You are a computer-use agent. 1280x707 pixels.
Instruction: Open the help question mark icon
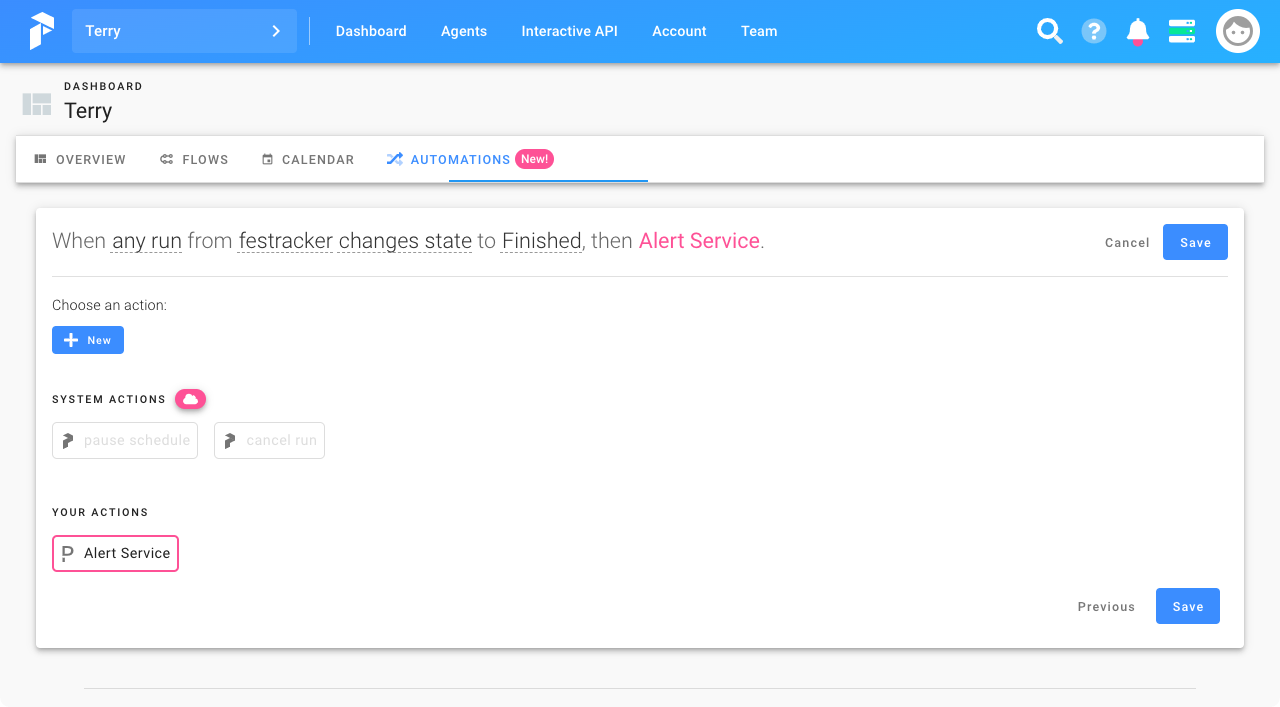(x=1094, y=31)
